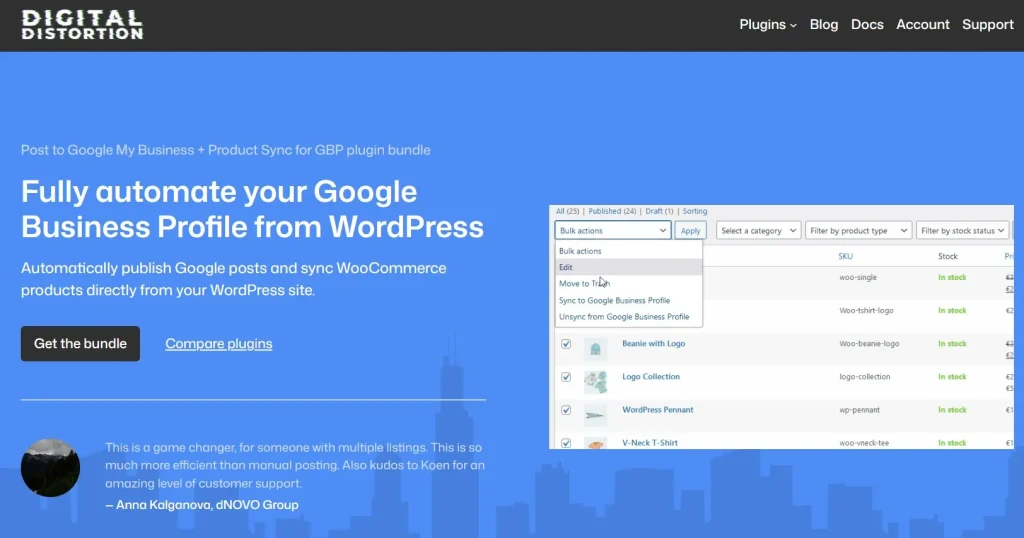Click the Woo-tshirt-logo SKU cell

click(x=866, y=311)
